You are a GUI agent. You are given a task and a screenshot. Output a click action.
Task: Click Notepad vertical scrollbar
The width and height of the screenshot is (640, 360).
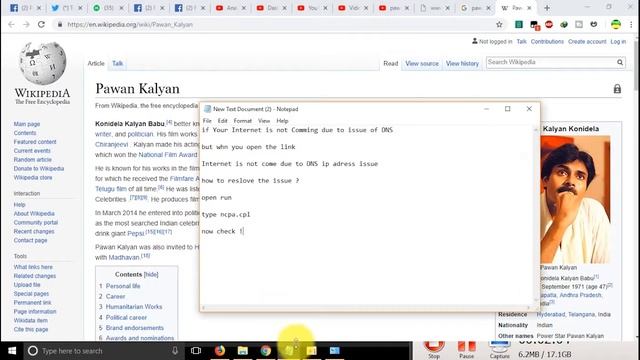pos(536,215)
